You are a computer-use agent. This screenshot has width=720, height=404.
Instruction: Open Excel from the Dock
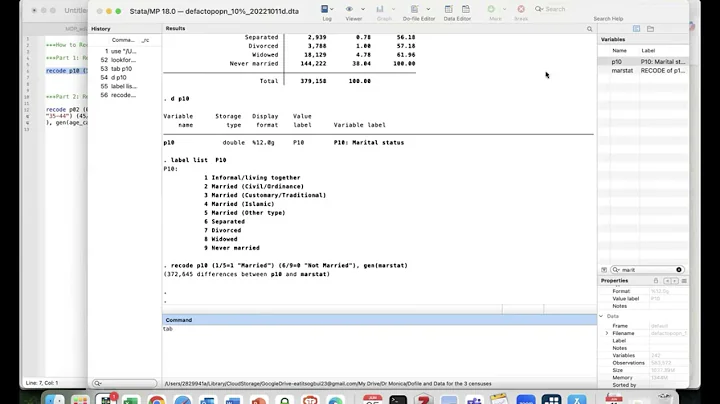[131, 400]
